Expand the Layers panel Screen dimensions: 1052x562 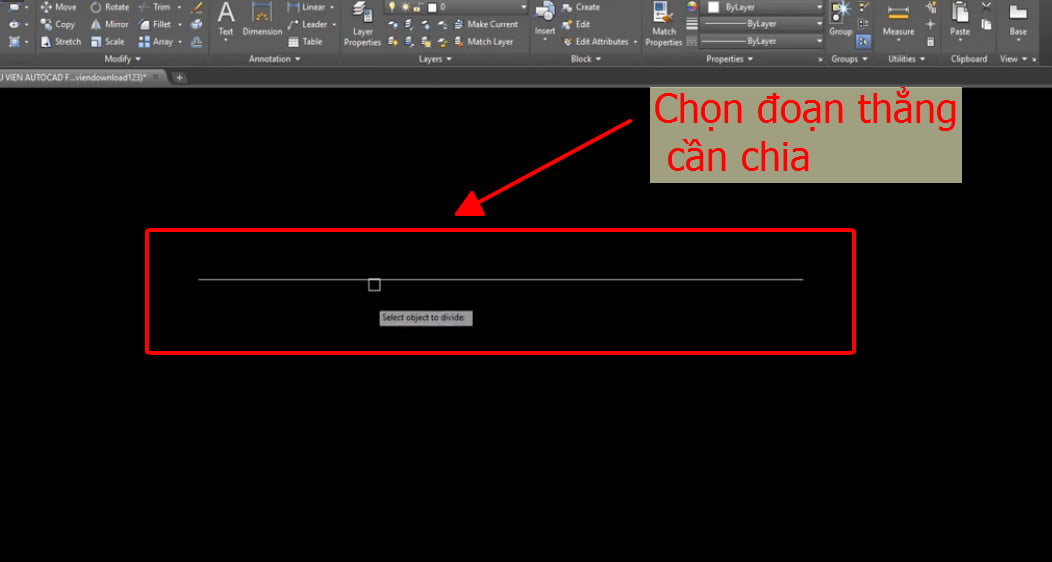(435, 59)
